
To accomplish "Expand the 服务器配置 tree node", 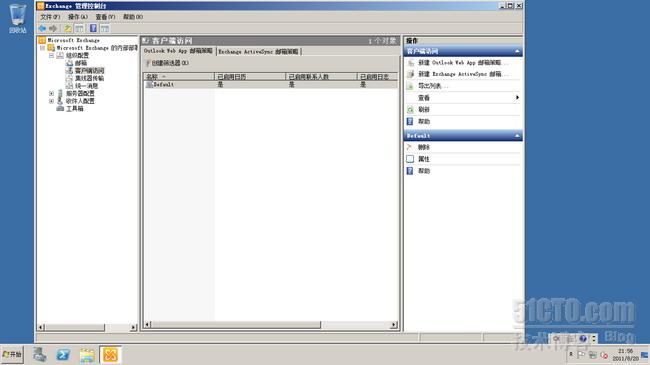I will pyautogui.click(x=51, y=94).
